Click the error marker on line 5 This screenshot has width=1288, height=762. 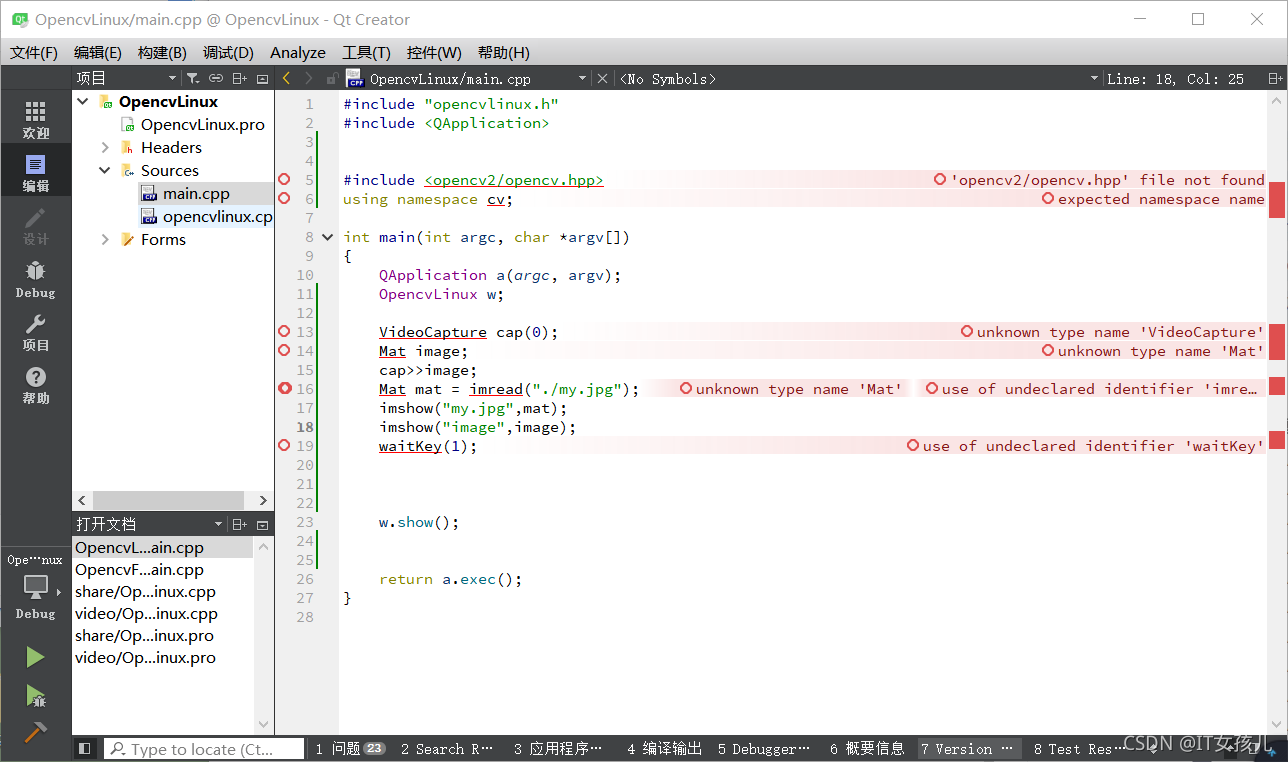[284, 180]
